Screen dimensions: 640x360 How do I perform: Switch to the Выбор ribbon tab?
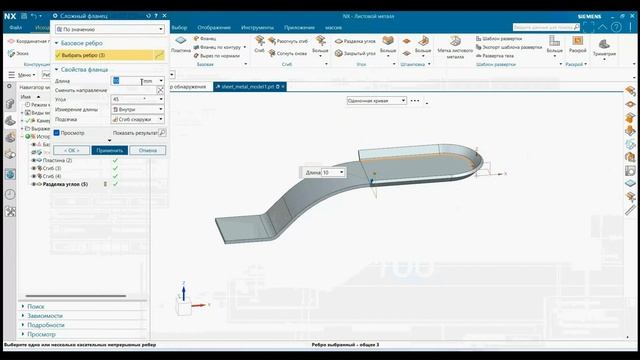click(179, 27)
